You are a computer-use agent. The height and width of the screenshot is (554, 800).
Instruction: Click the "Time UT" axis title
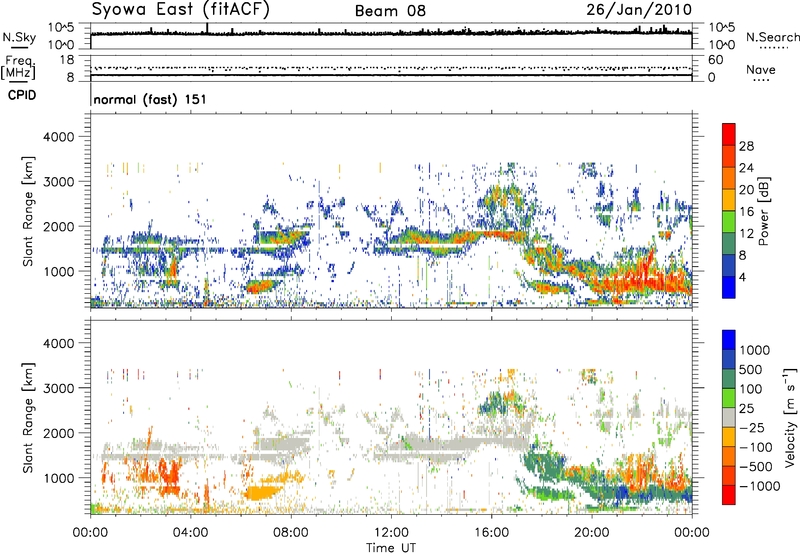pos(391,548)
